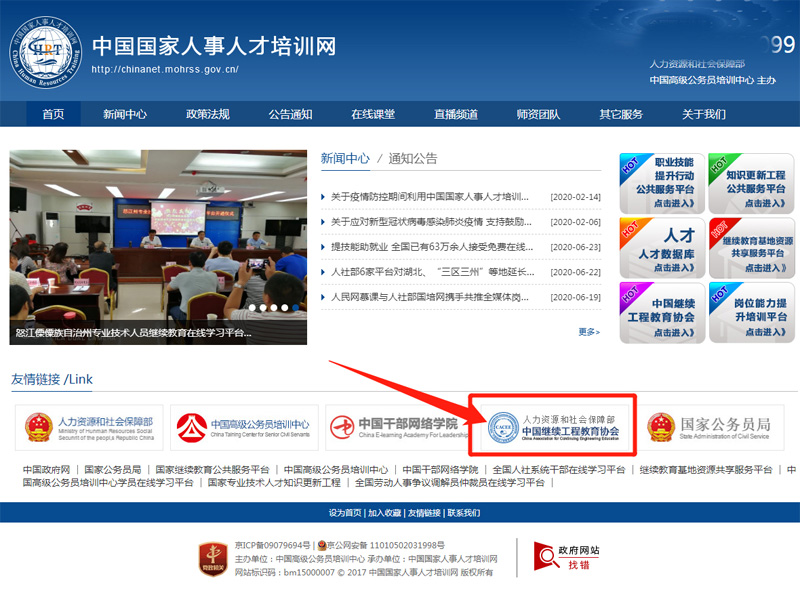Switch to 通知公告 tab

point(413,159)
